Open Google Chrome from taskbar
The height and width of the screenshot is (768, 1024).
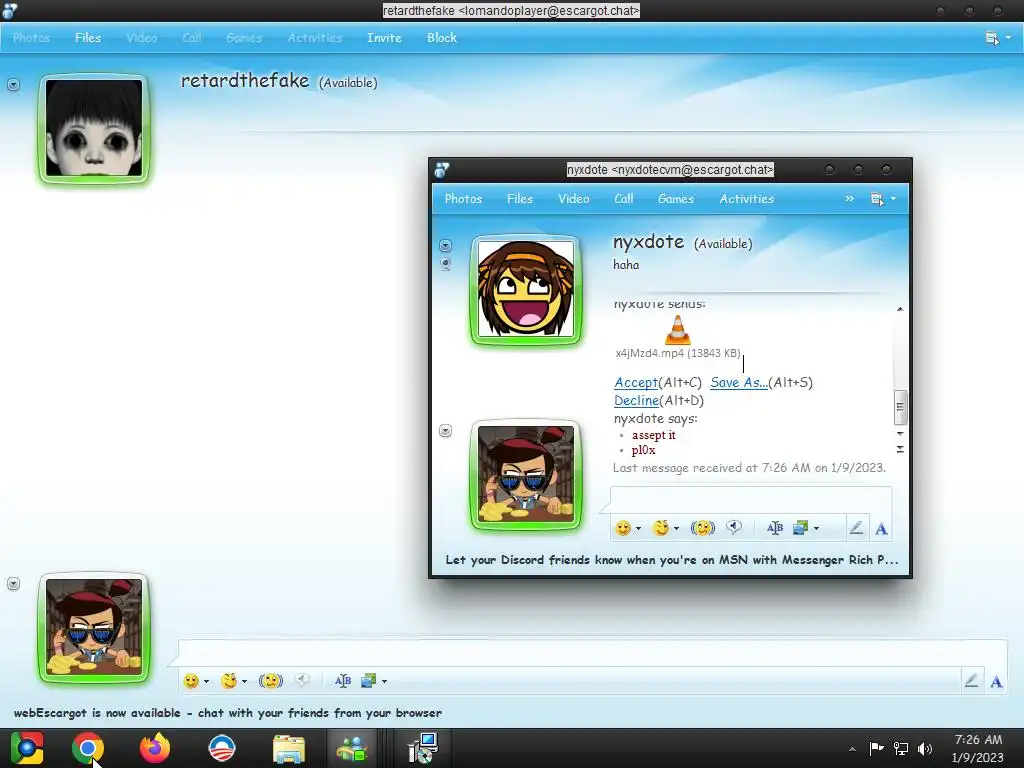pyautogui.click(x=88, y=748)
